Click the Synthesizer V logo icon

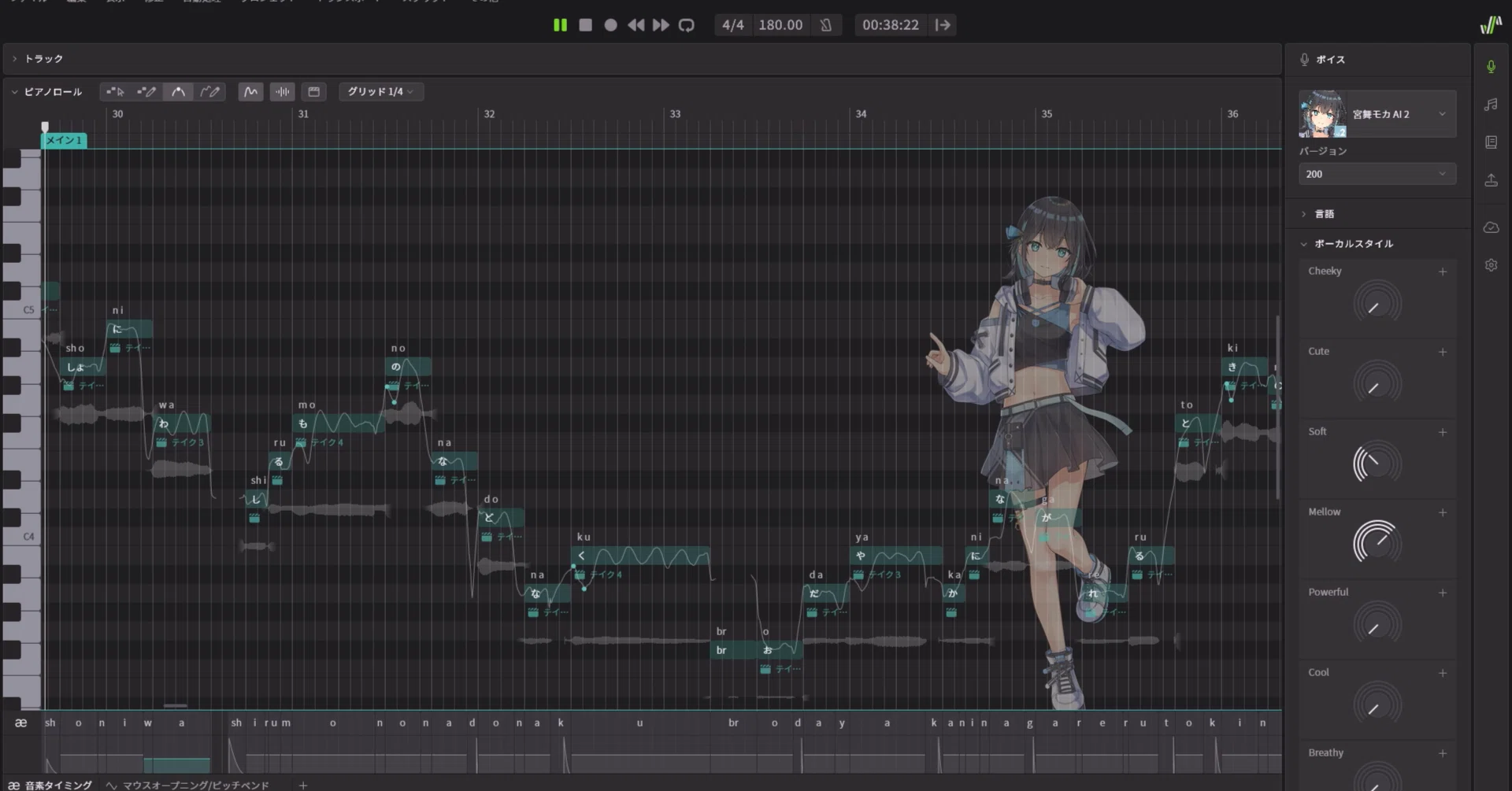1490,25
